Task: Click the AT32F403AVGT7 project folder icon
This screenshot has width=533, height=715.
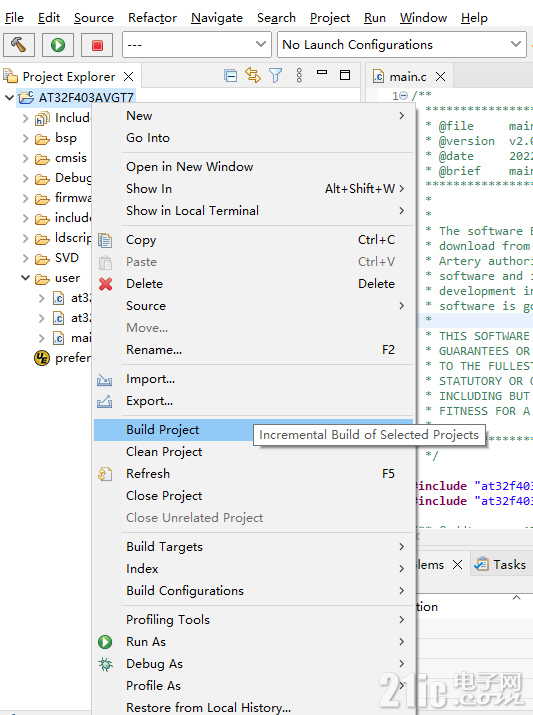Action: (x=26, y=97)
